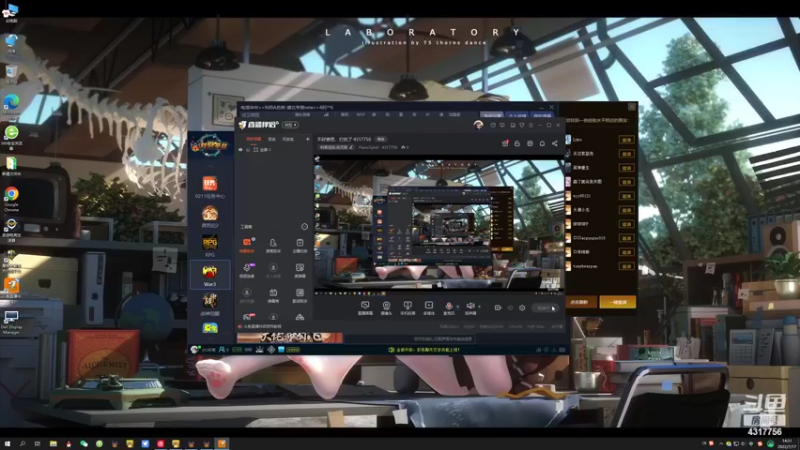Open the Google Chrome desktop shortcut
800x450 pixels.
click(11, 198)
